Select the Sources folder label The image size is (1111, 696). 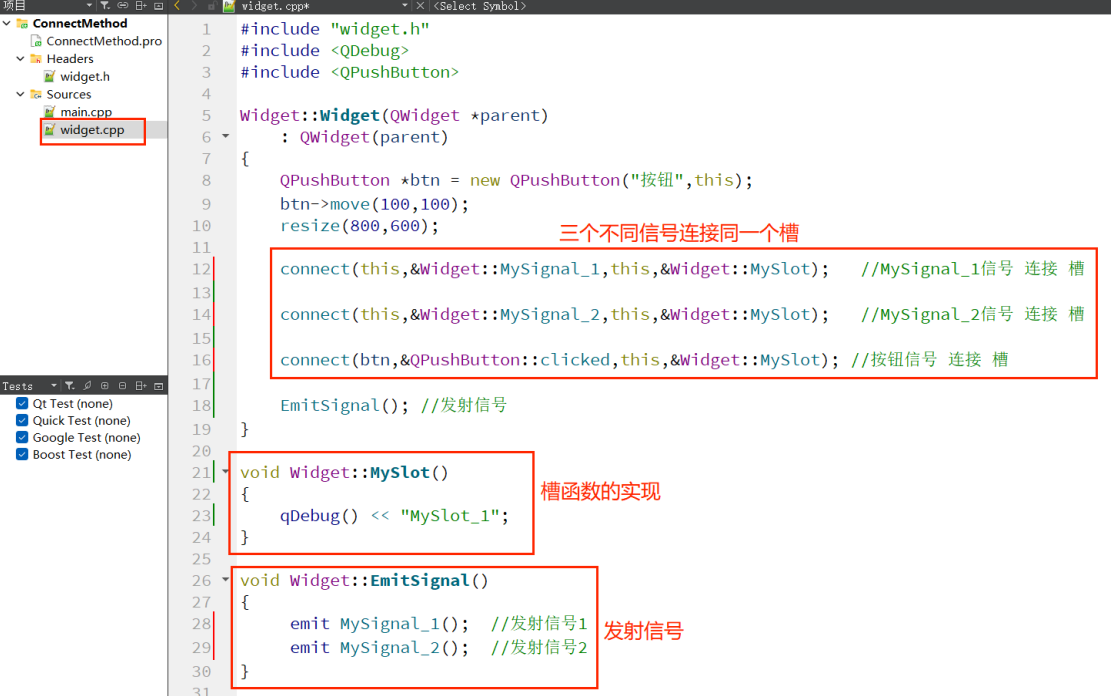click(x=69, y=94)
